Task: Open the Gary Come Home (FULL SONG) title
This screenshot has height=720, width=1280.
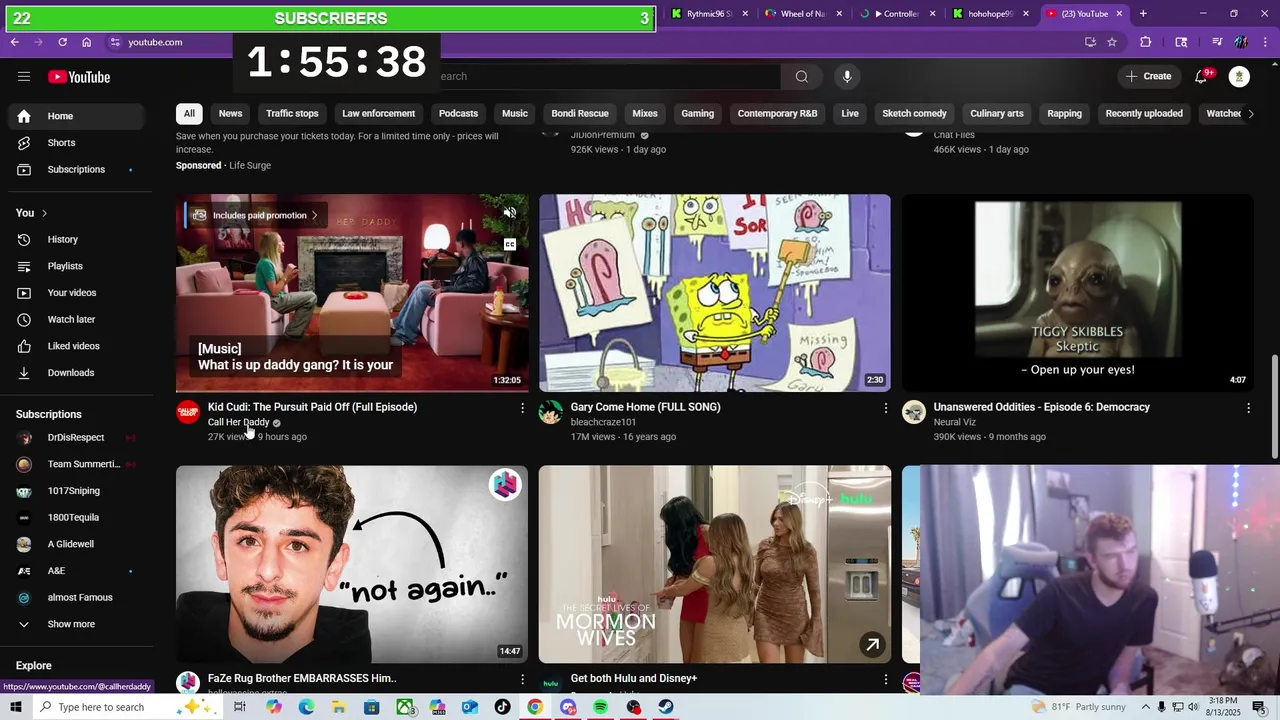Action: tap(645, 407)
